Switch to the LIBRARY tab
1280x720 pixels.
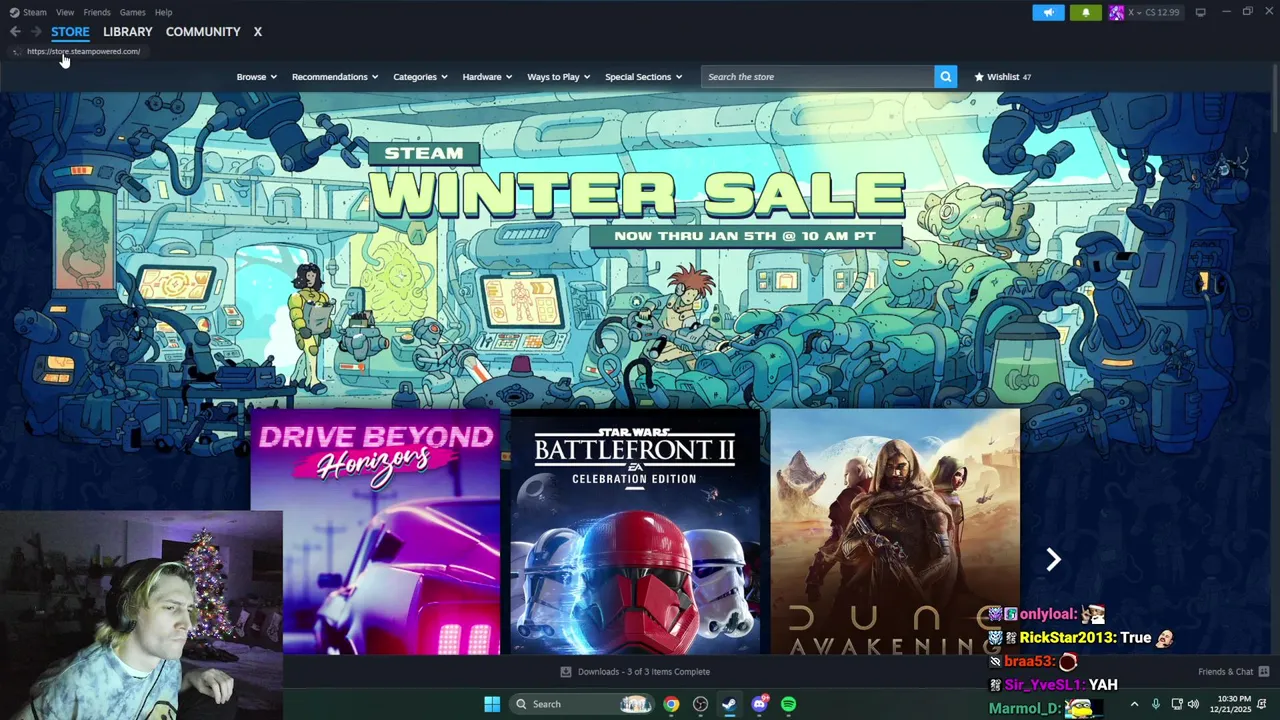click(x=128, y=32)
